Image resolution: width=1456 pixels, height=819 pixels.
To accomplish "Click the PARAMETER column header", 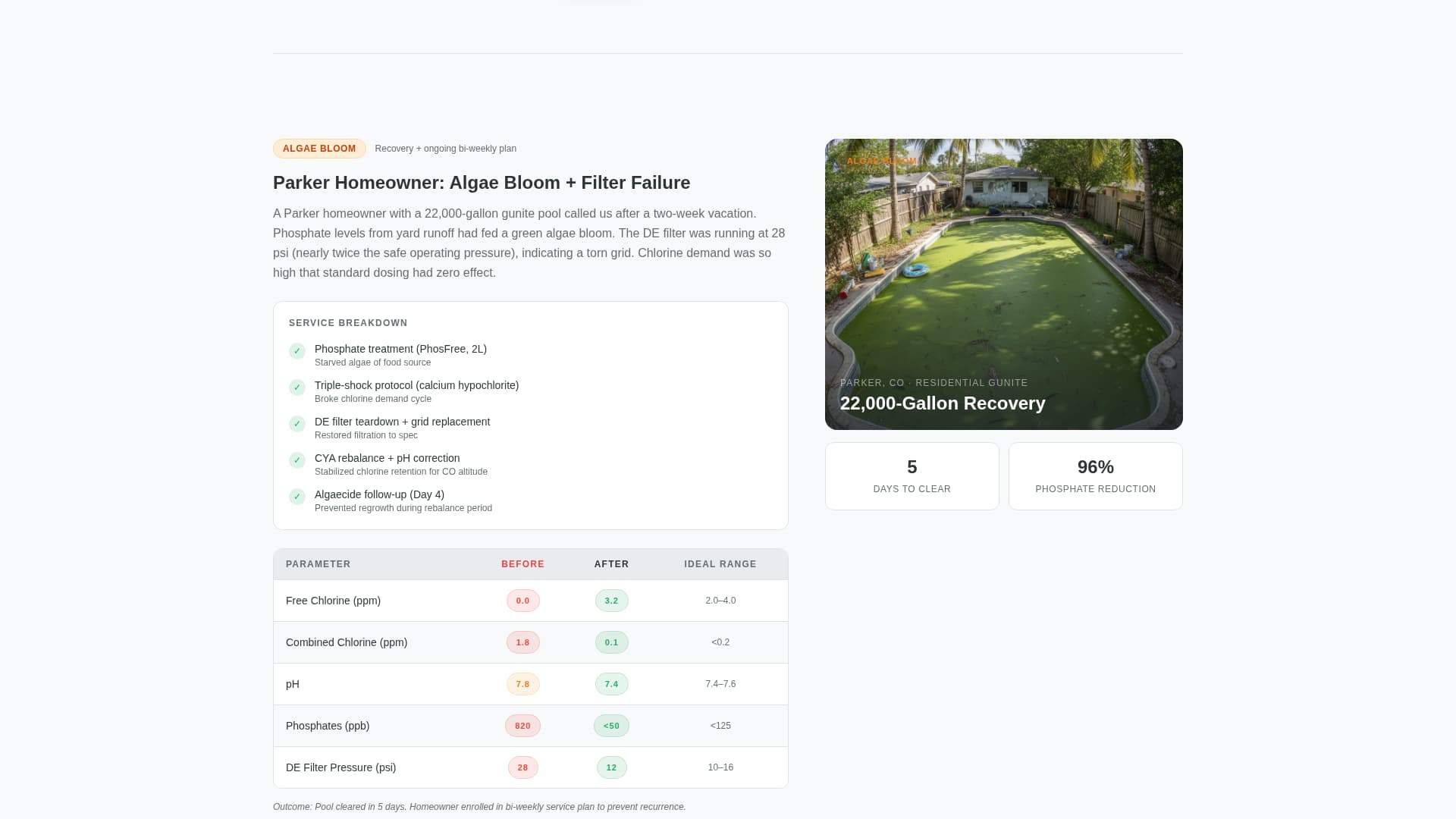I will [318, 564].
